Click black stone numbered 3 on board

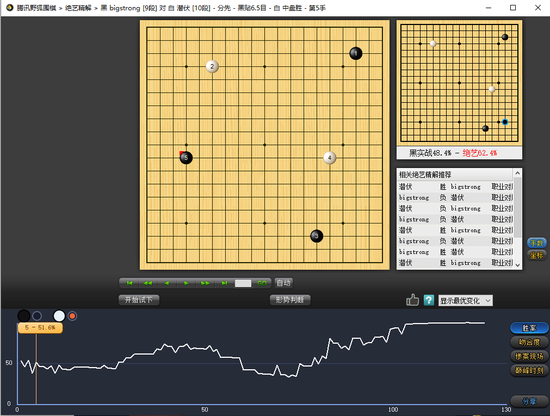pyautogui.click(x=316, y=236)
